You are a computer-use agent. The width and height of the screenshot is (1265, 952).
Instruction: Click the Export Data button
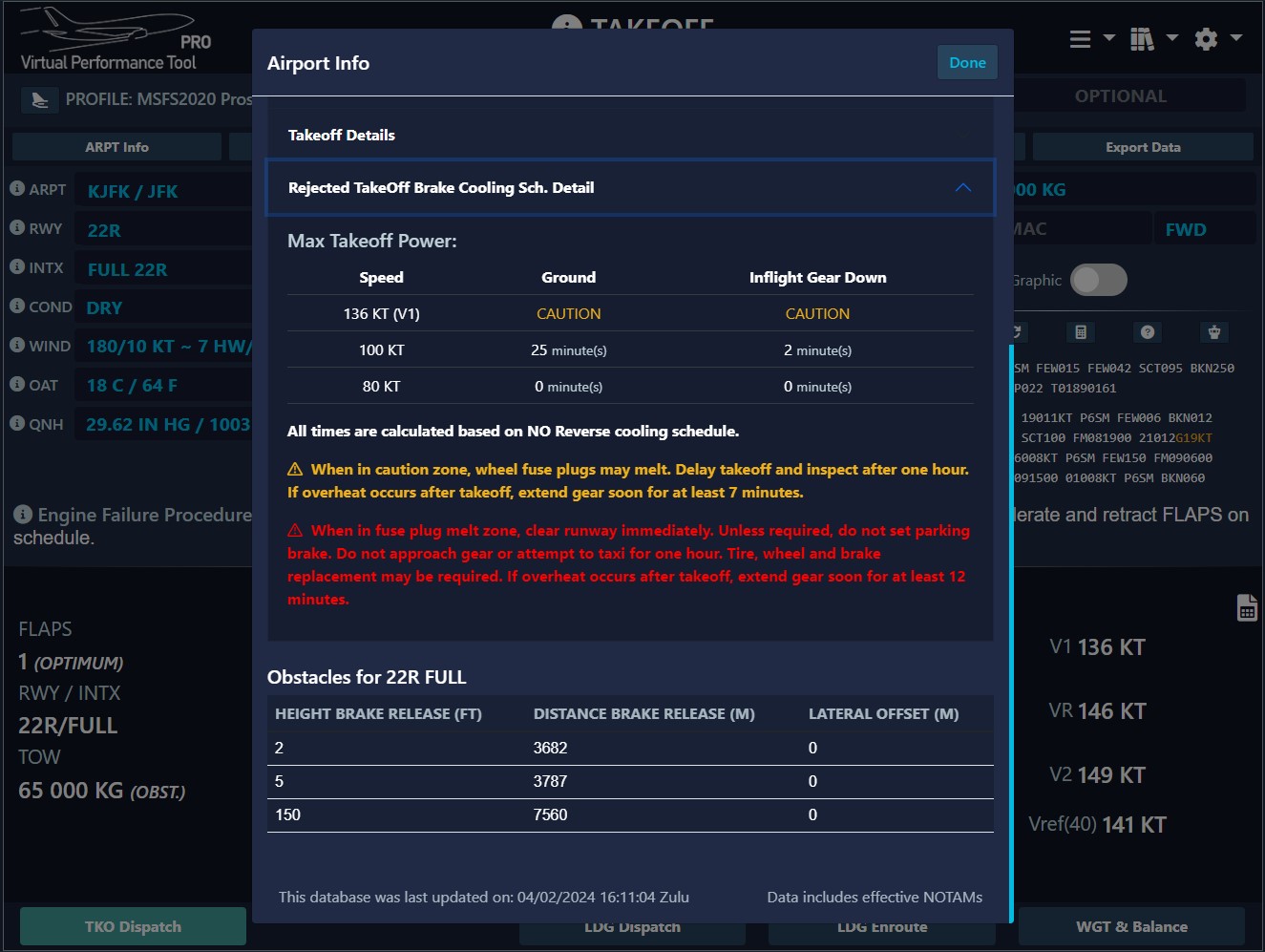(x=1143, y=147)
